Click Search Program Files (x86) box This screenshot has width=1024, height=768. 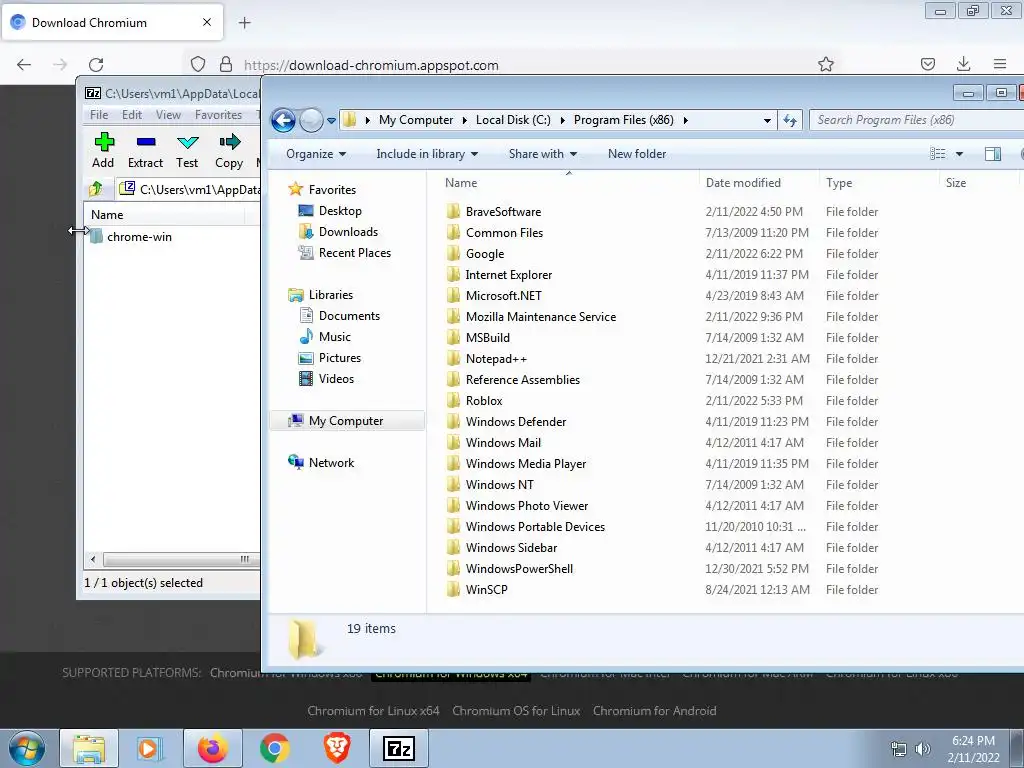point(916,120)
